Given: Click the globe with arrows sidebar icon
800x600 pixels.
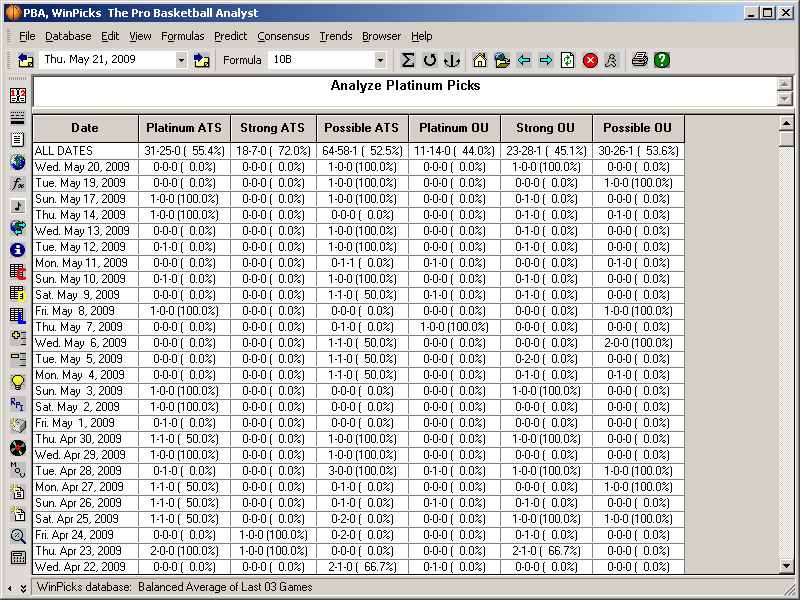Looking at the screenshot, I should [18, 228].
